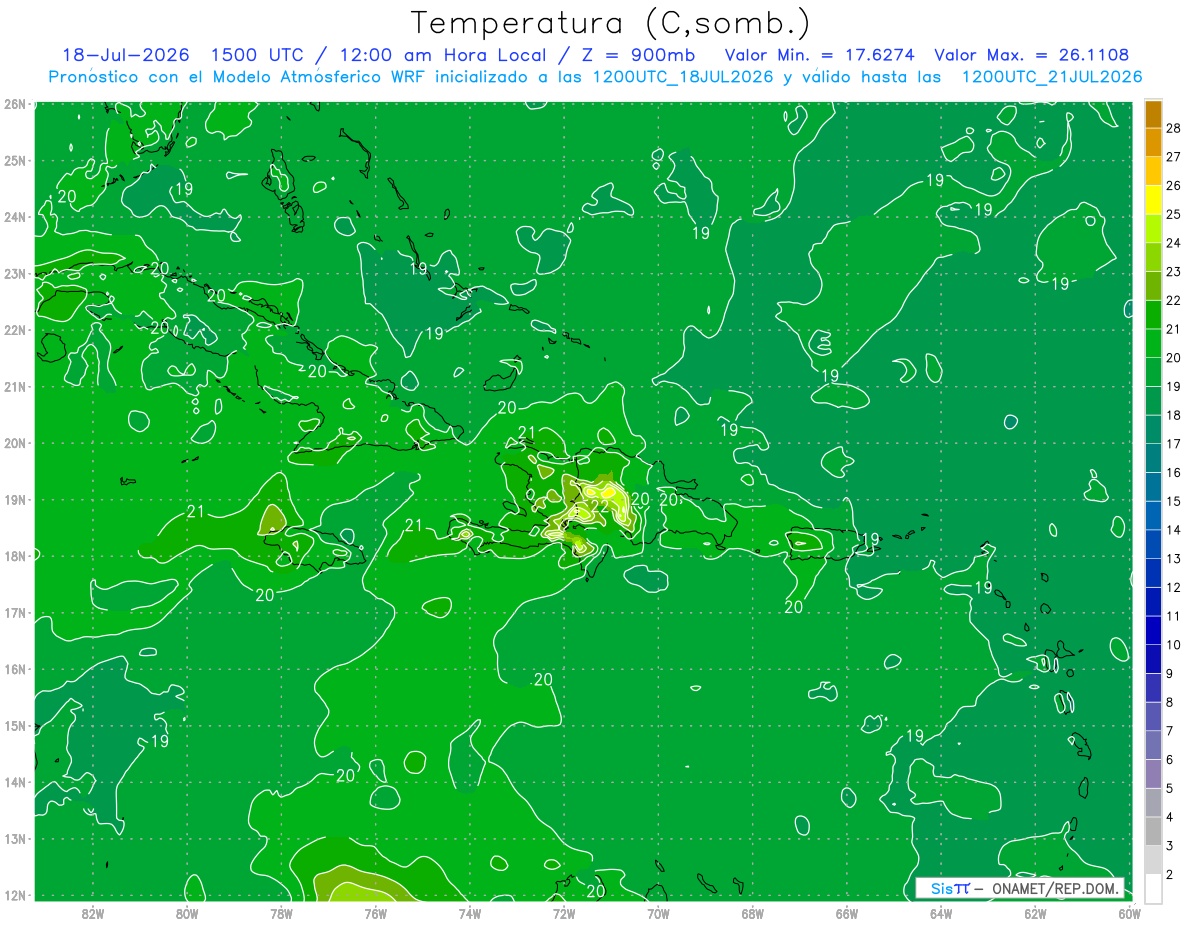The image size is (1200, 927).
Task: Click the "23" label on the color scale
Action: click(x=1175, y=272)
